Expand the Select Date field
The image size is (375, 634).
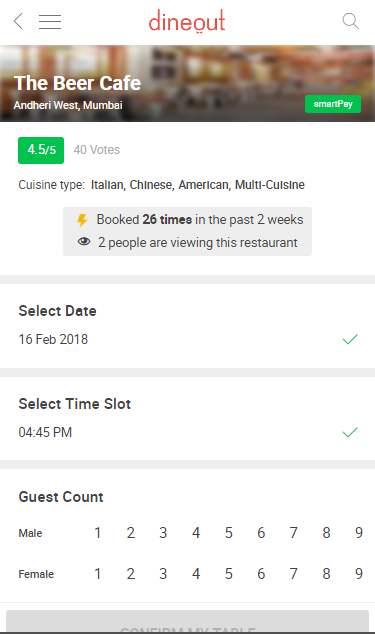(x=187, y=326)
